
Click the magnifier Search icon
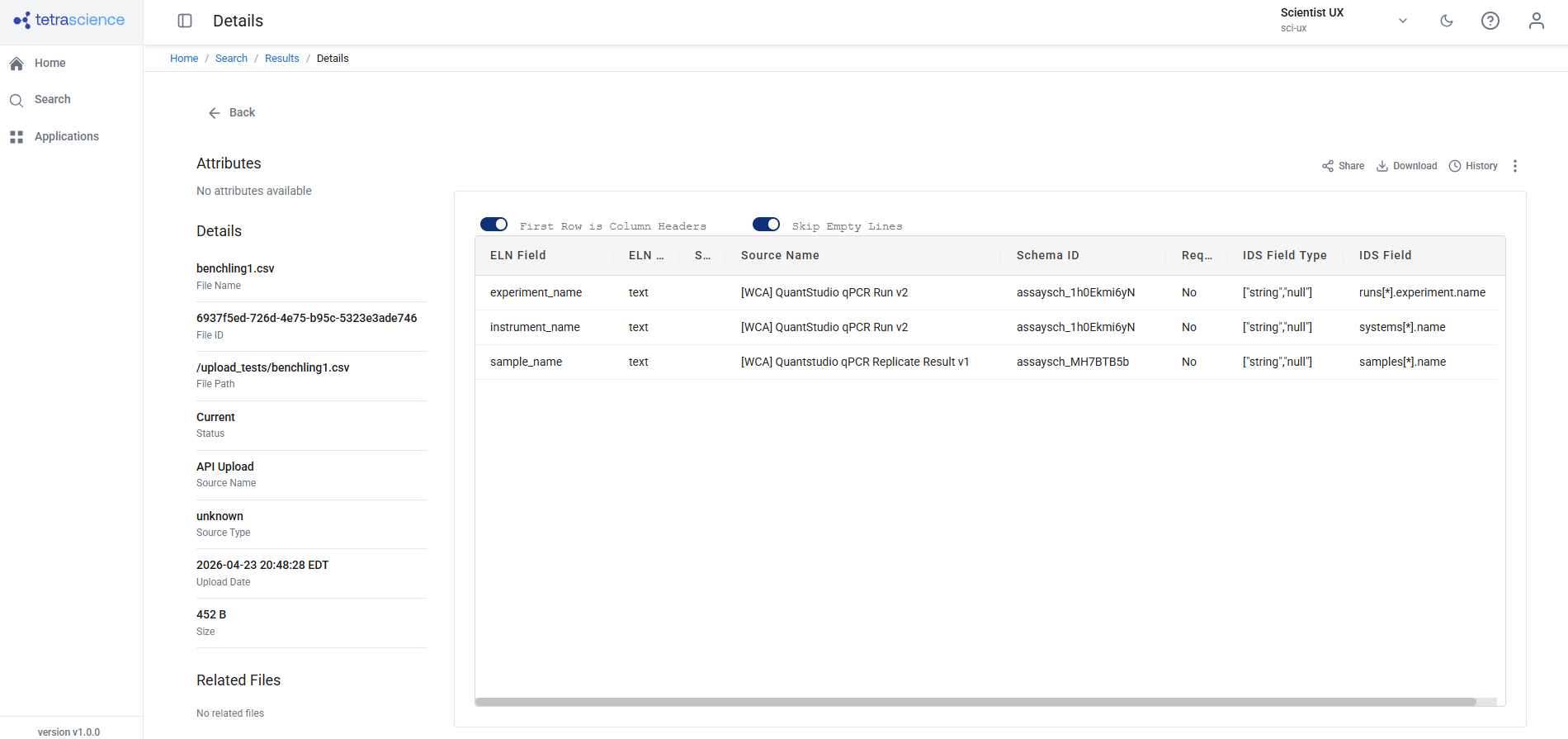point(17,100)
